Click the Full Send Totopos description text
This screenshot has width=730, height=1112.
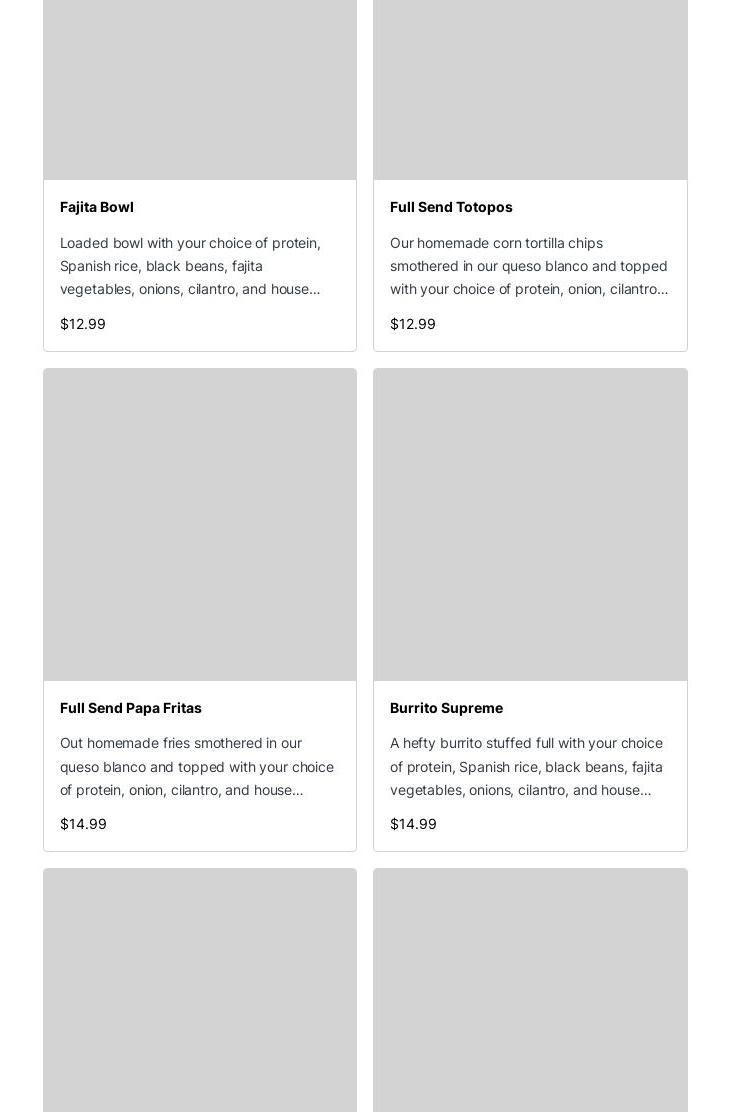(528, 266)
